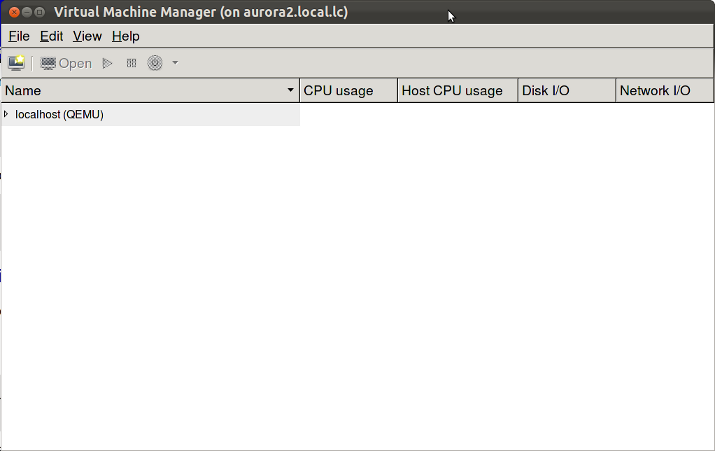Create a new virtual machine

[16, 63]
